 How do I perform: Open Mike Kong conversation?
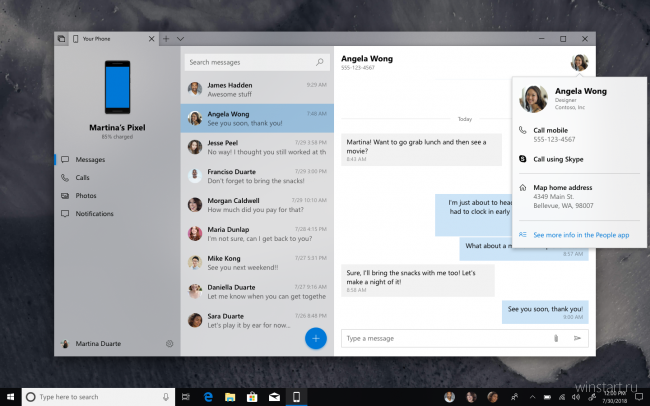pyautogui.click(x=257, y=263)
